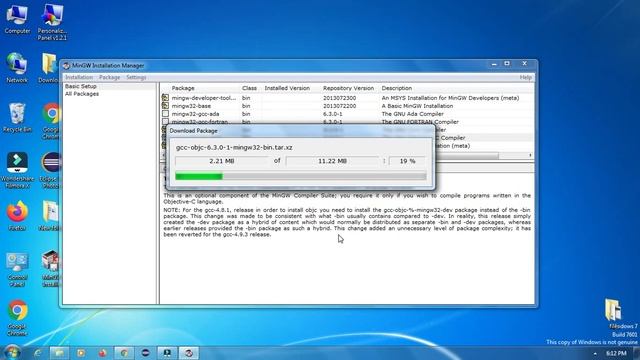
Task: Open the Network desktop icon
Action: pos(17,68)
